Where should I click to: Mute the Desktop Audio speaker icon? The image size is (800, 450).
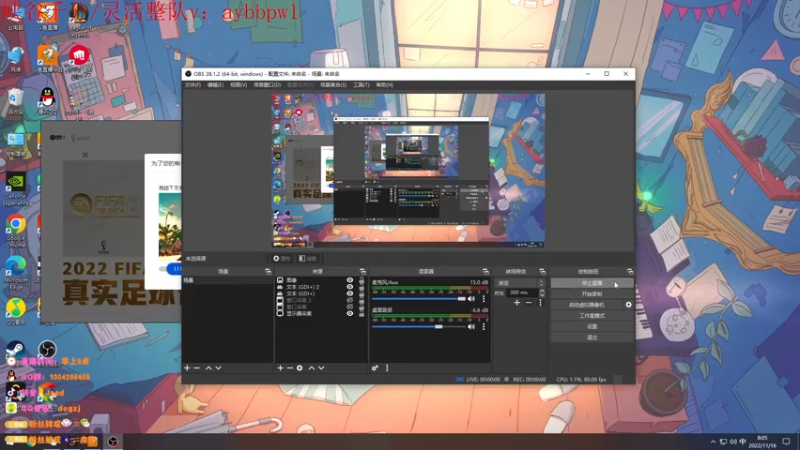(x=471, y=327)
